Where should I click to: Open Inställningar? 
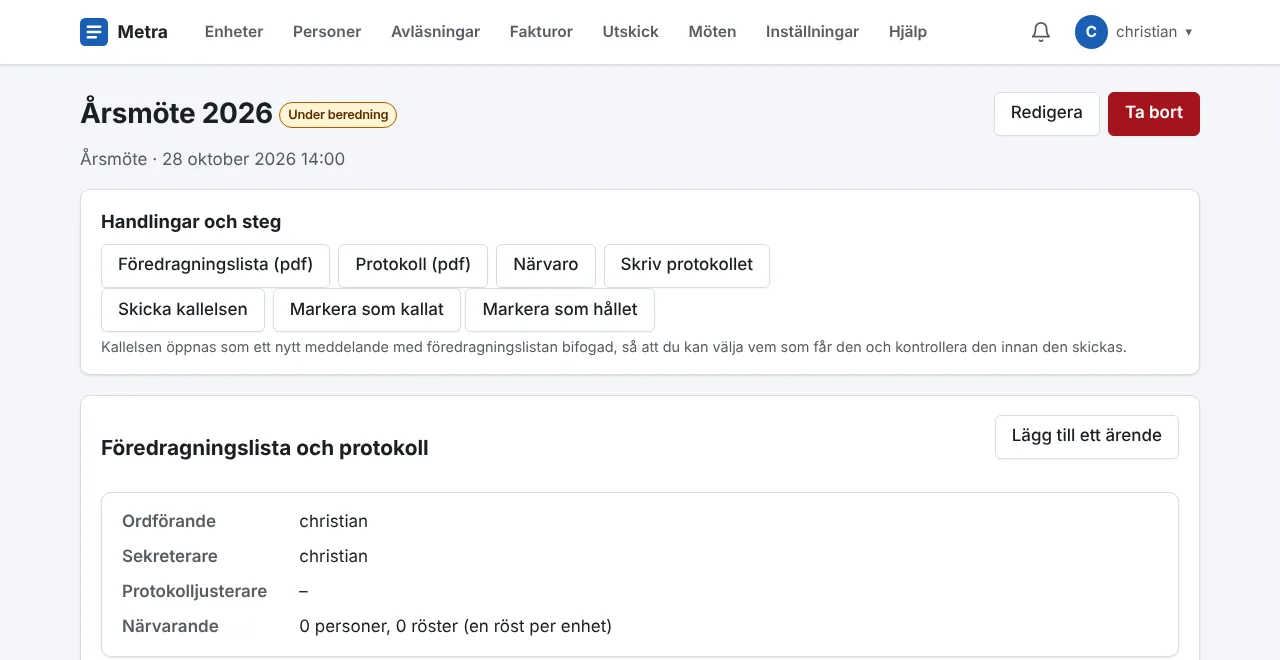812,32
